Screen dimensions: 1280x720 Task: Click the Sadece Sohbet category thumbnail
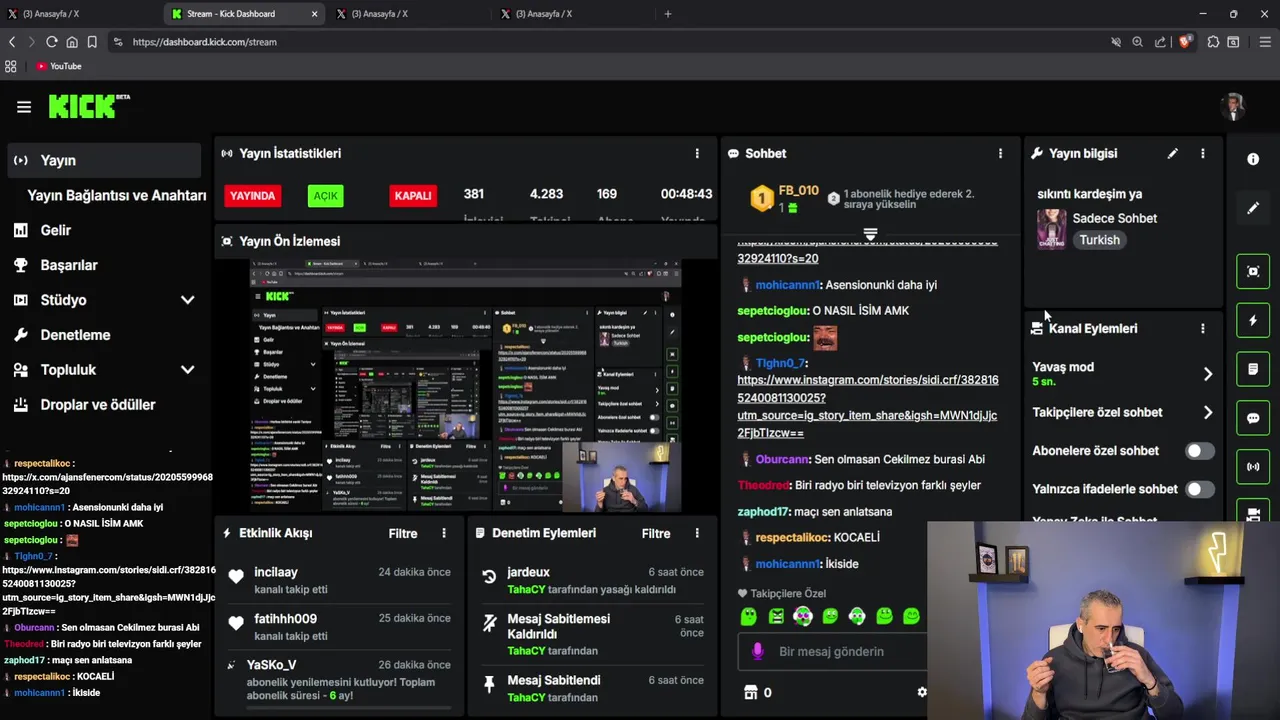(1051, 229)
